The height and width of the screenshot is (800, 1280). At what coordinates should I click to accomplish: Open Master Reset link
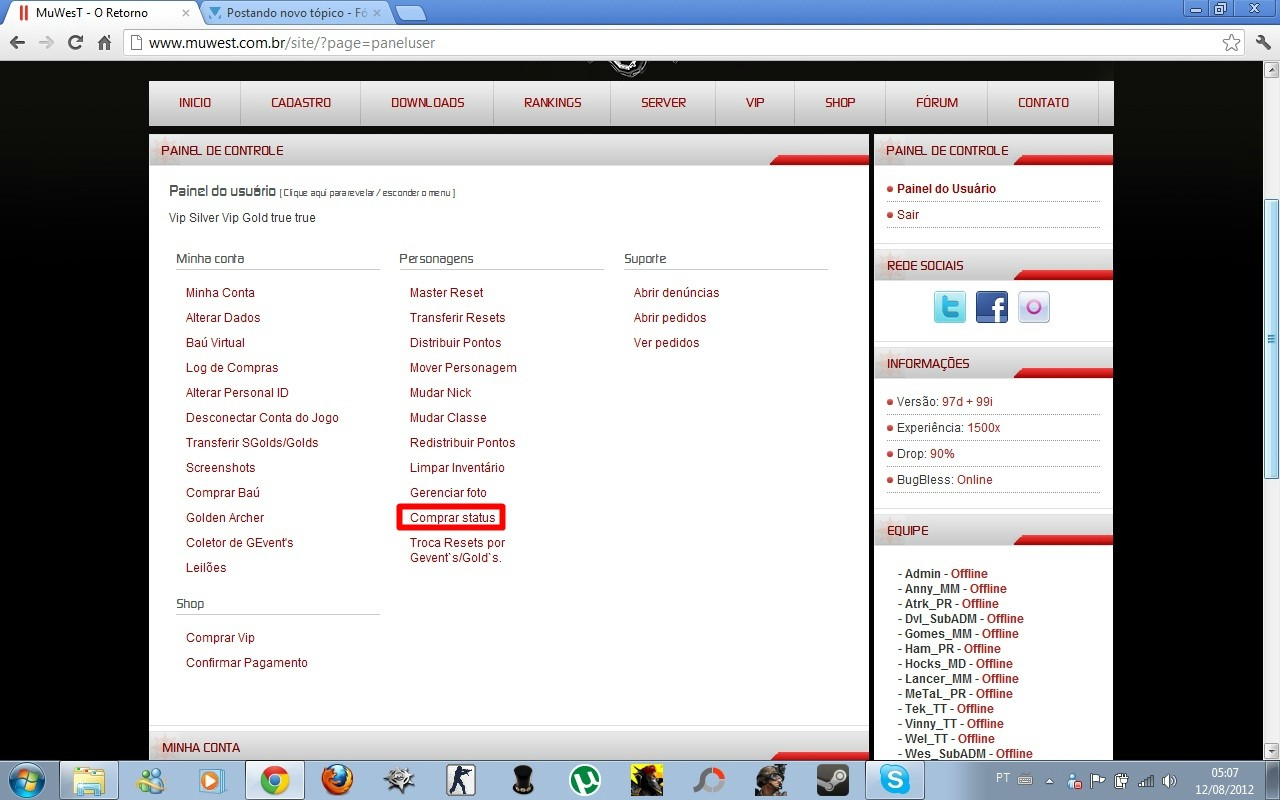(446, 293)
